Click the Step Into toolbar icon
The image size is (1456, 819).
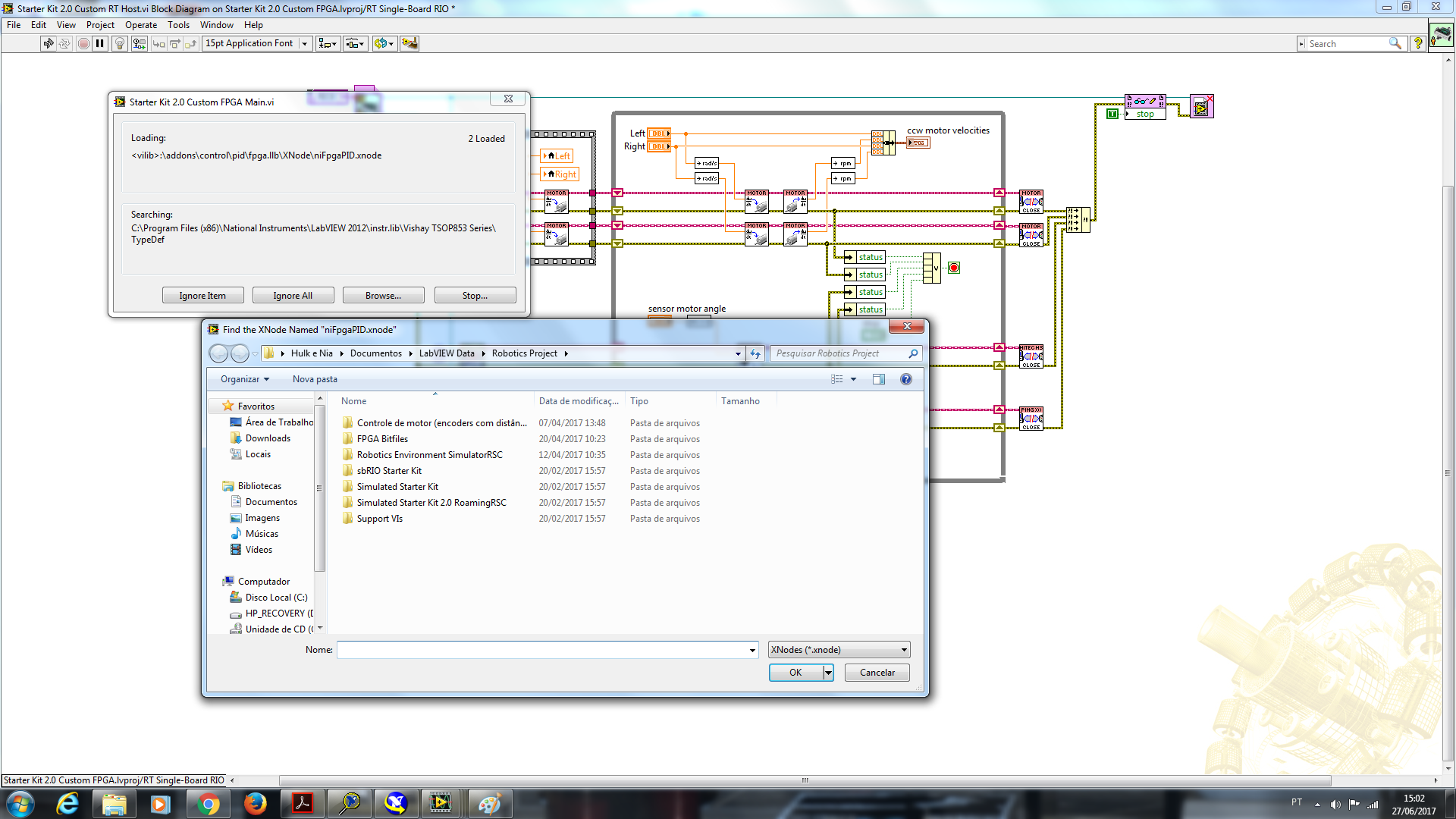point(158,43)
